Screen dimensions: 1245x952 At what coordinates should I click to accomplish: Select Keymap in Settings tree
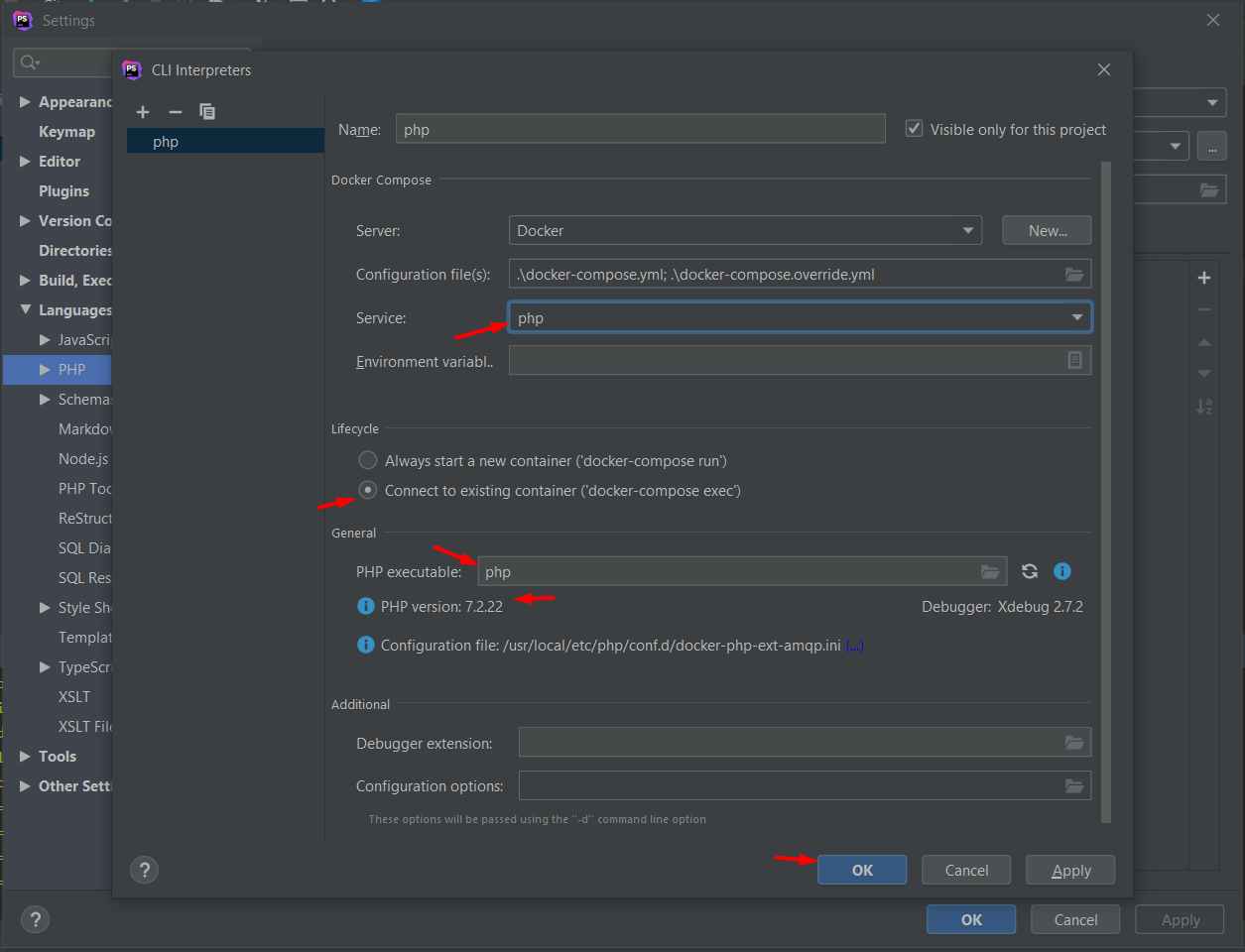(66, 132)
